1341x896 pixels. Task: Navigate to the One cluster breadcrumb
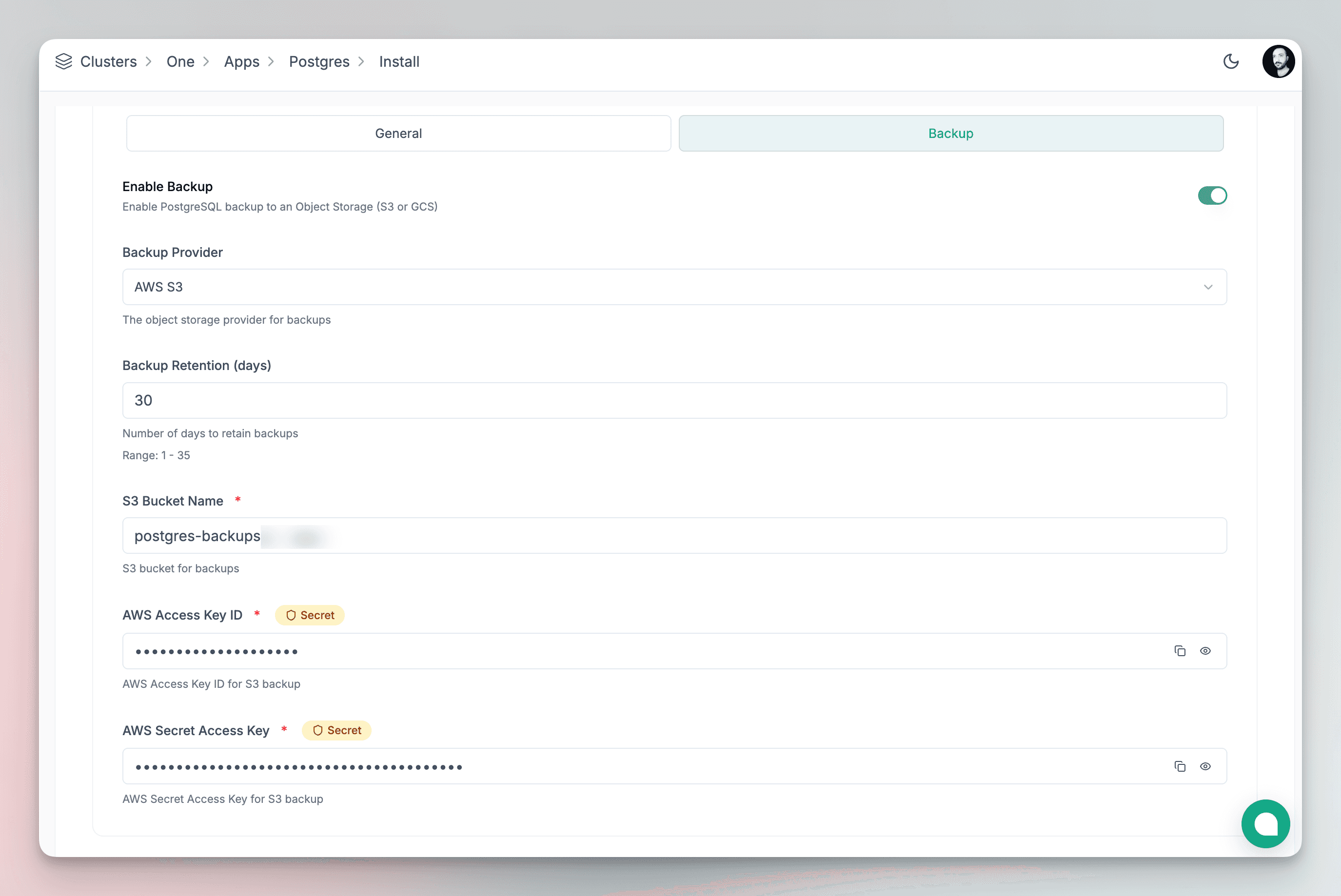pos(180,61)
